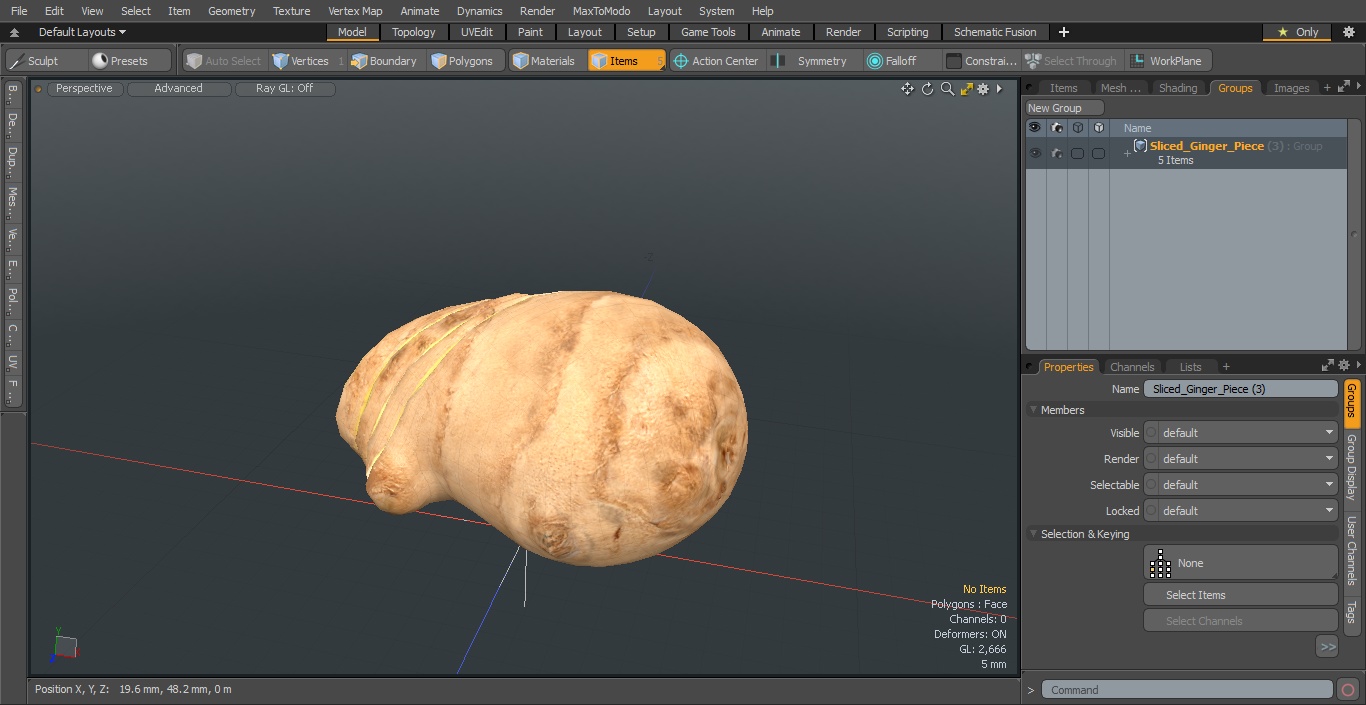Open the Geometry menu
Screen dimensions: 1366x705
click(x=232, y=11)
